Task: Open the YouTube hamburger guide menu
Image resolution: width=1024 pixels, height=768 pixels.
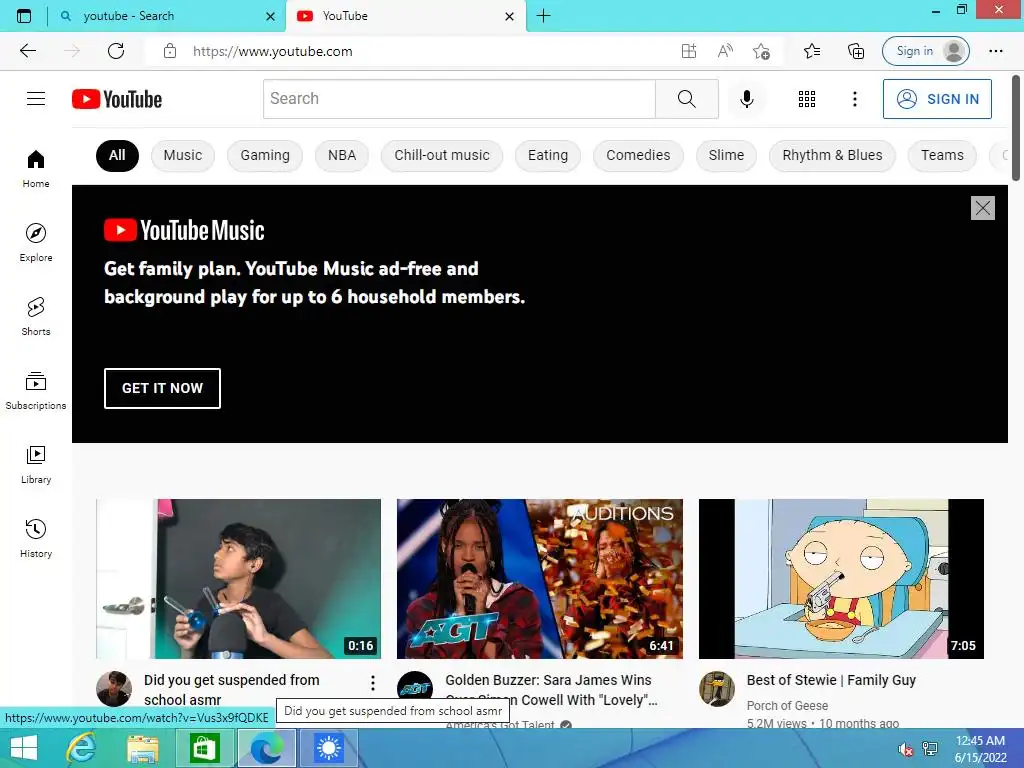Action: pyautogui.click(x=36, y=99)
